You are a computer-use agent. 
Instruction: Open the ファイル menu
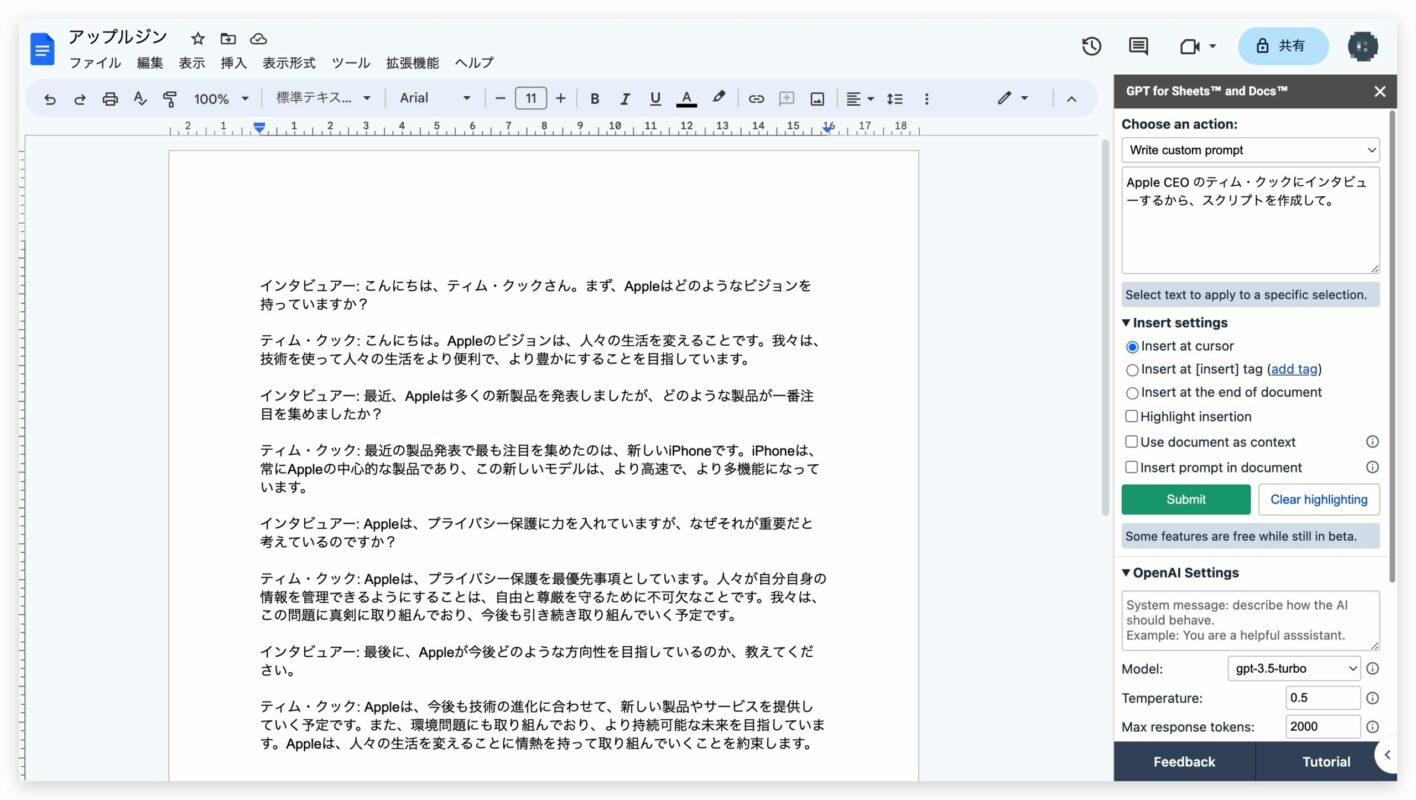coord(95,63)
